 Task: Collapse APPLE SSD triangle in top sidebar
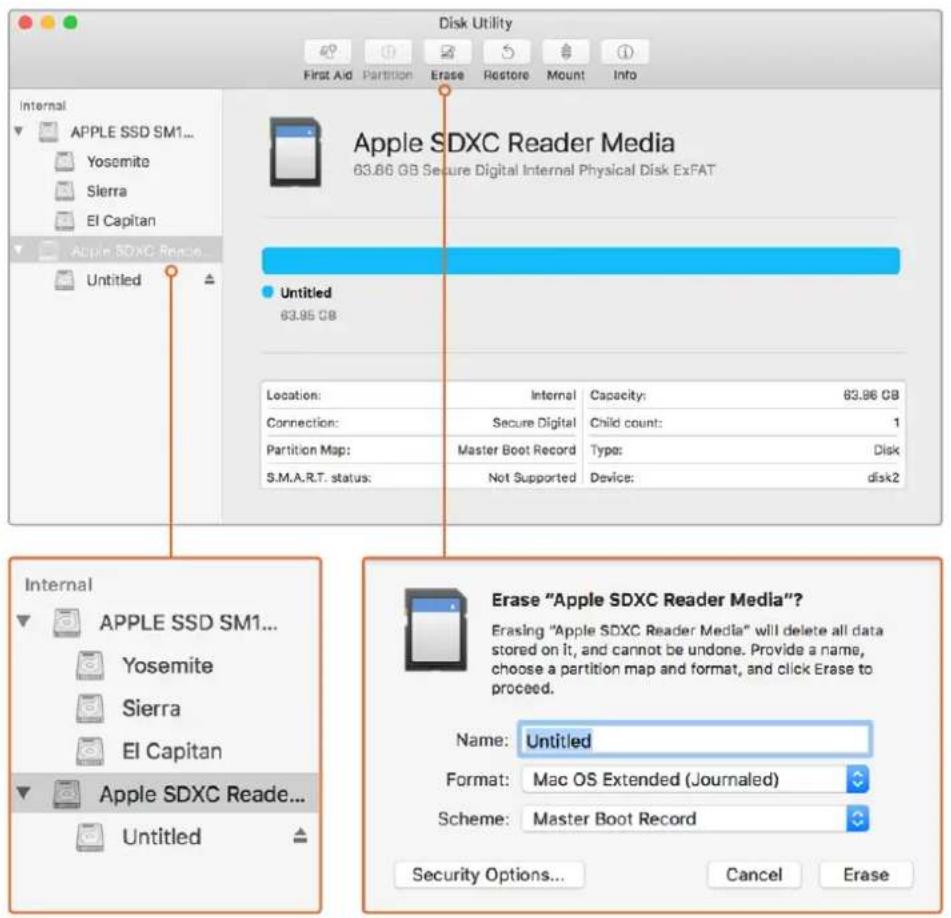click(19, 131)
